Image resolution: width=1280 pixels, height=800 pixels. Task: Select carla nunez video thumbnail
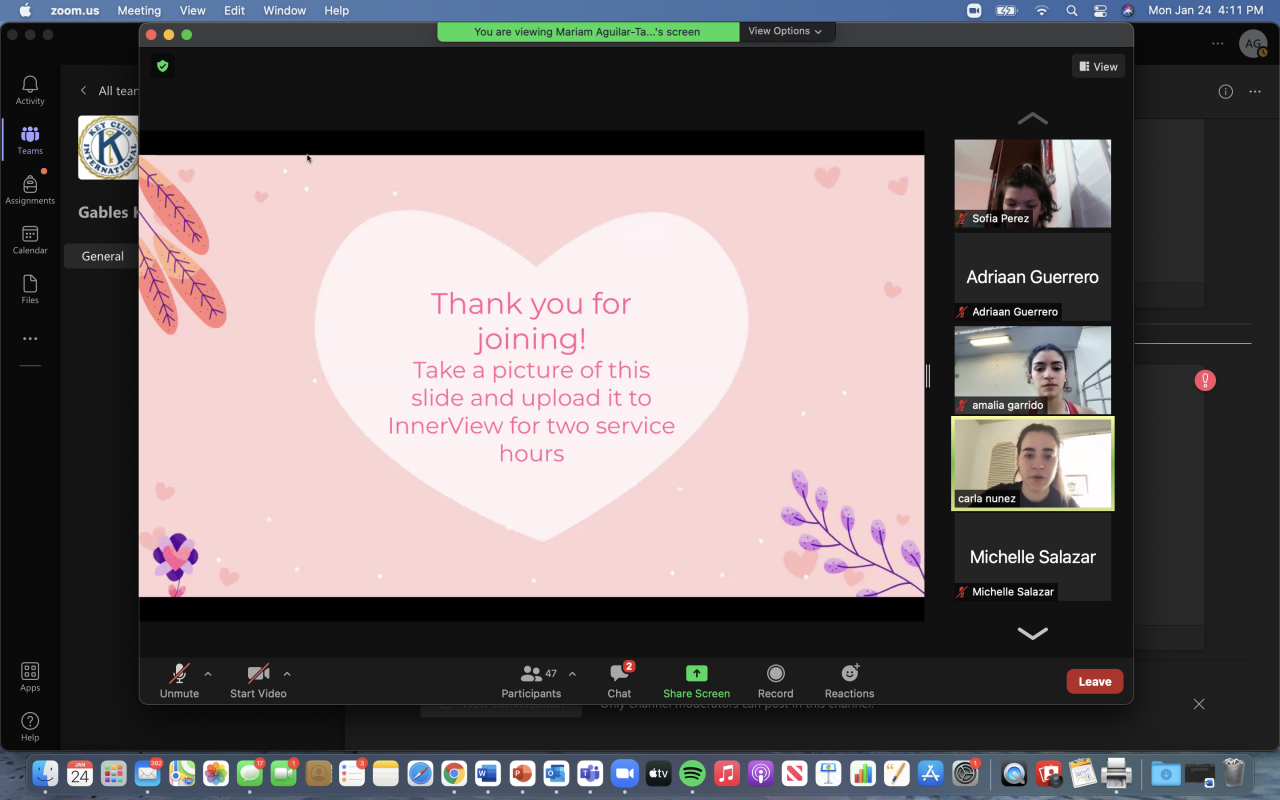1032,464
